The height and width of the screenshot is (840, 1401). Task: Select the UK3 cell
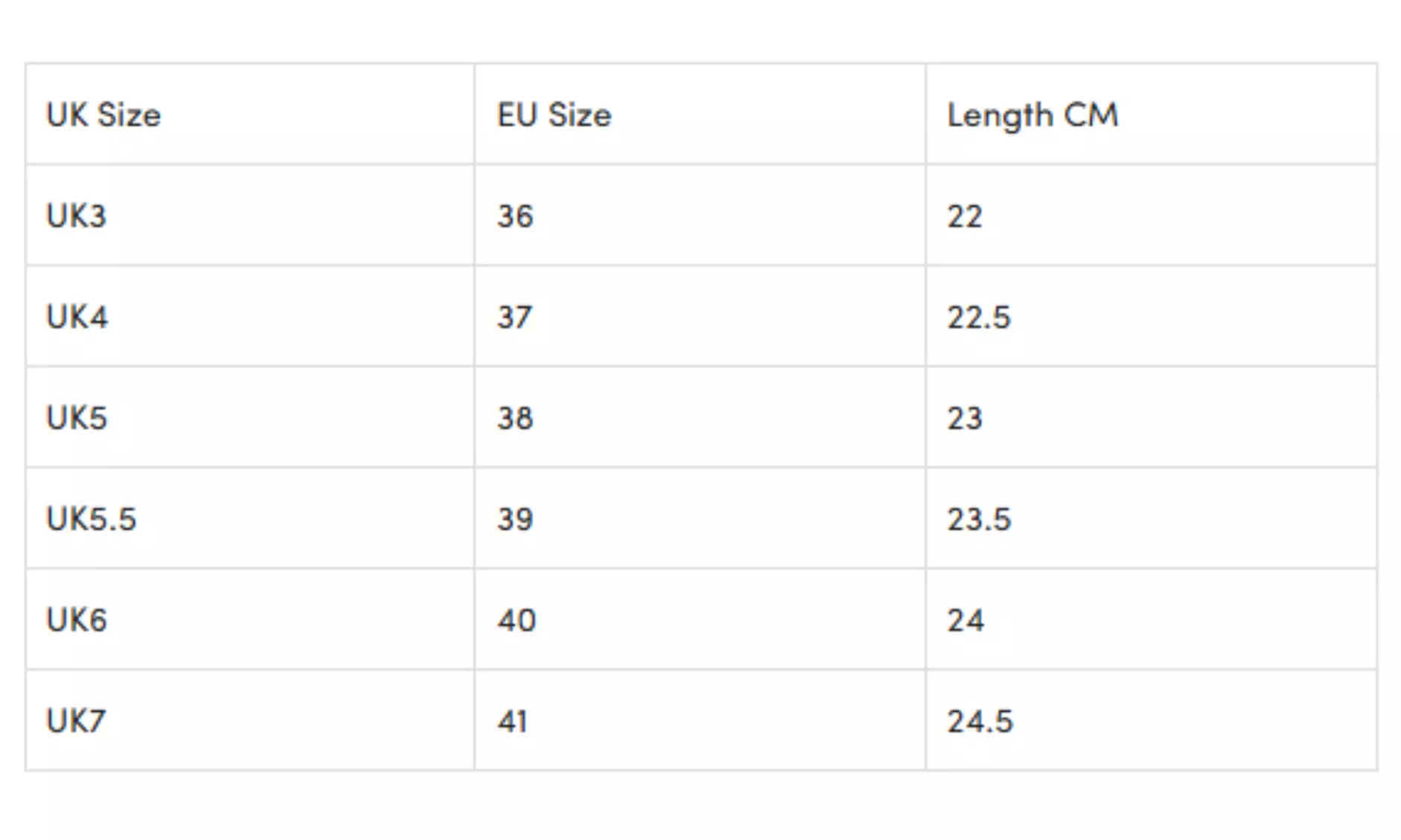click(x=77, y=217)
